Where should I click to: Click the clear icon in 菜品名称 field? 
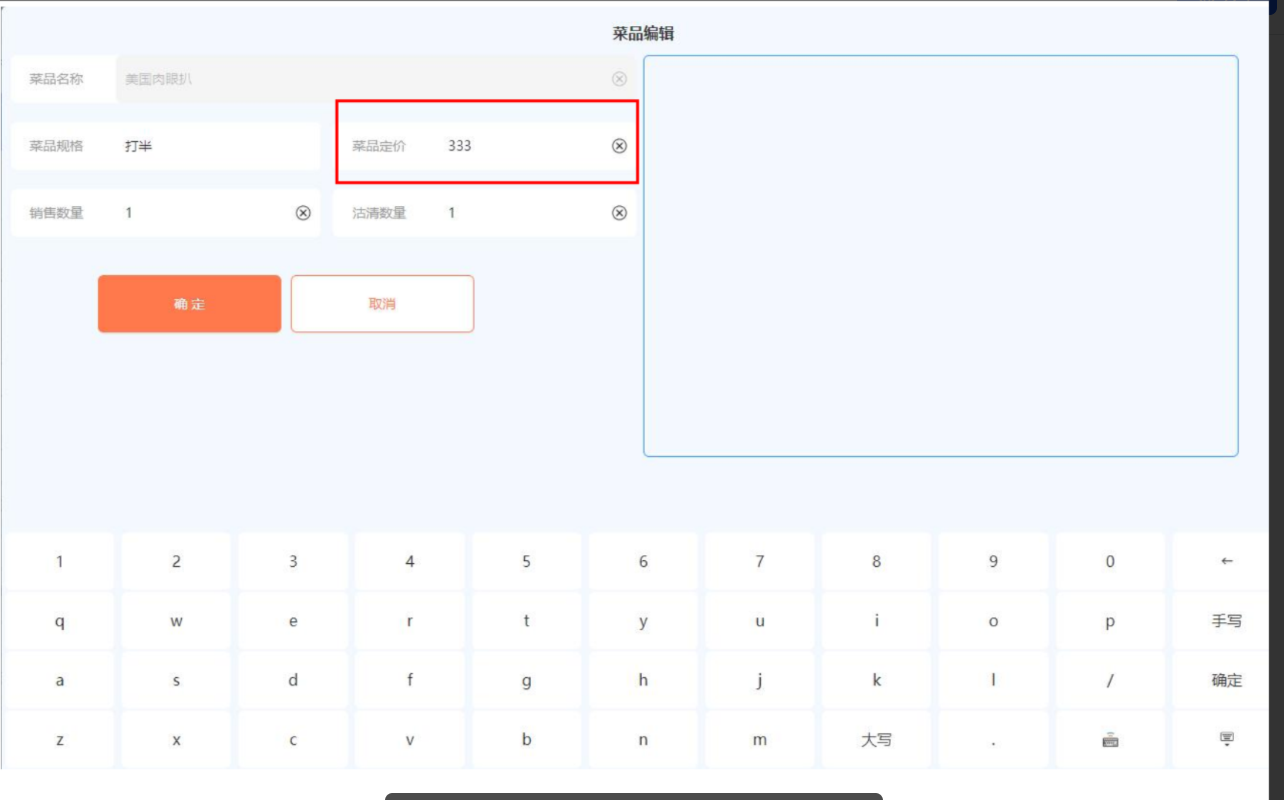(619, 79)
